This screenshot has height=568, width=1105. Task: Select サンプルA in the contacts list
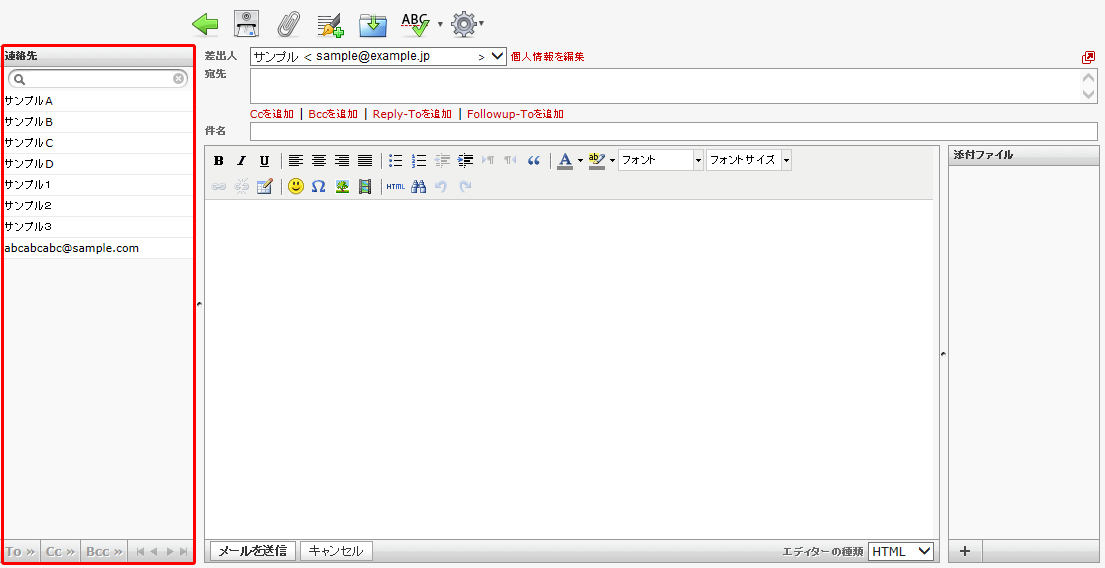(x=29, y=101)
